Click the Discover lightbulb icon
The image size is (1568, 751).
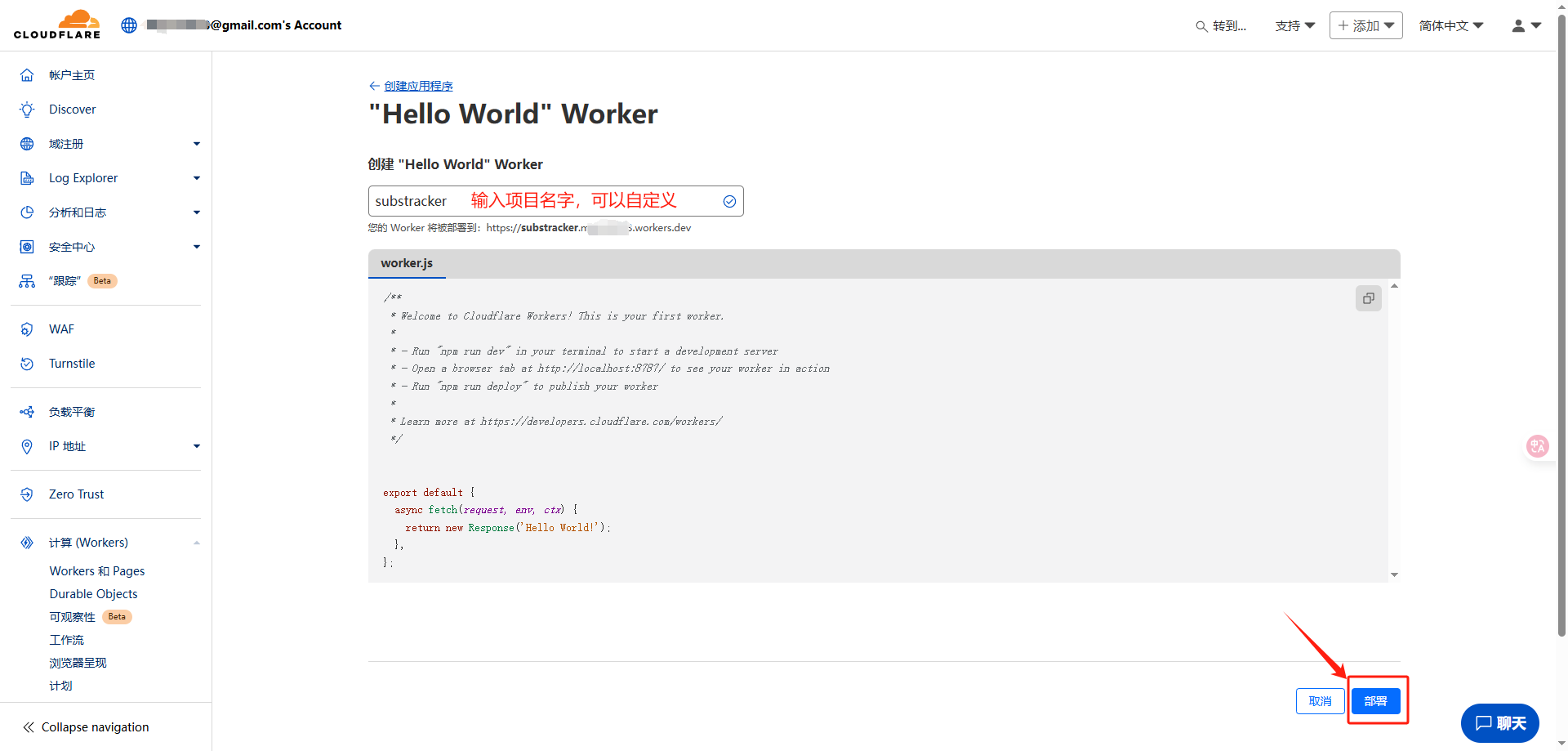(27, 110)
